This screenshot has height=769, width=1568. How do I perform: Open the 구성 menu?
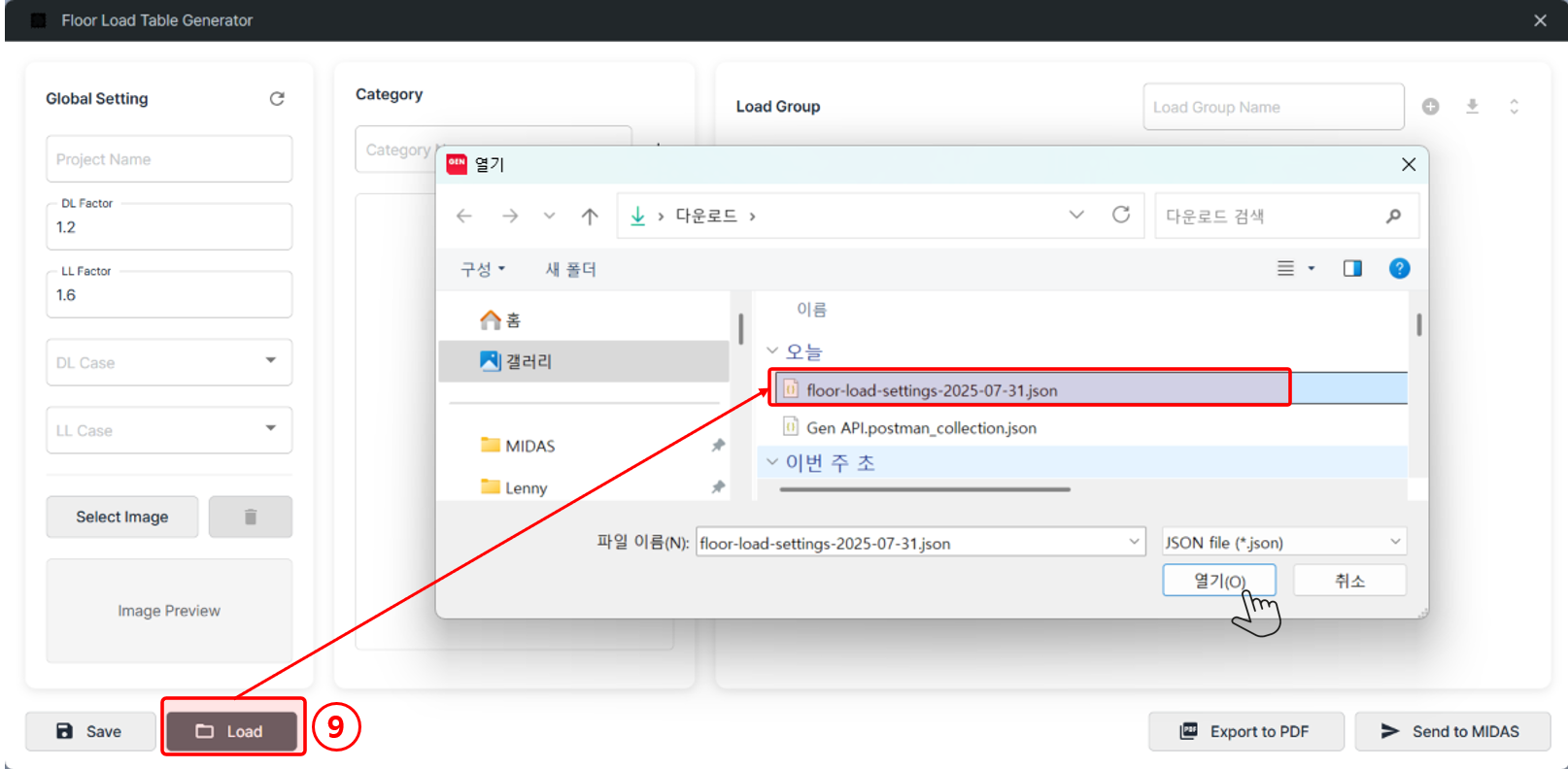[482, 269]
